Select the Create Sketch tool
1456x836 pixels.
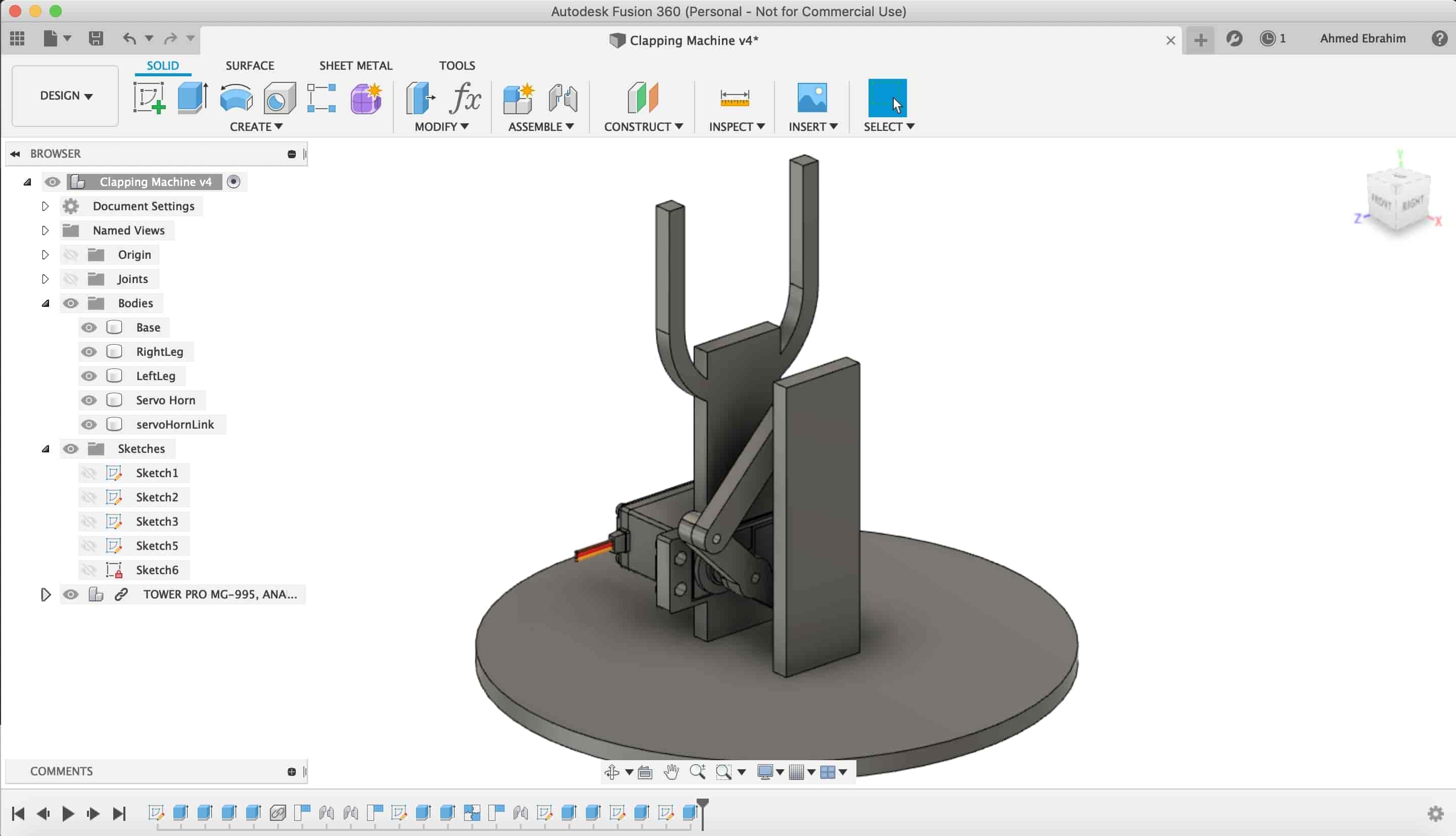point(149,98)
